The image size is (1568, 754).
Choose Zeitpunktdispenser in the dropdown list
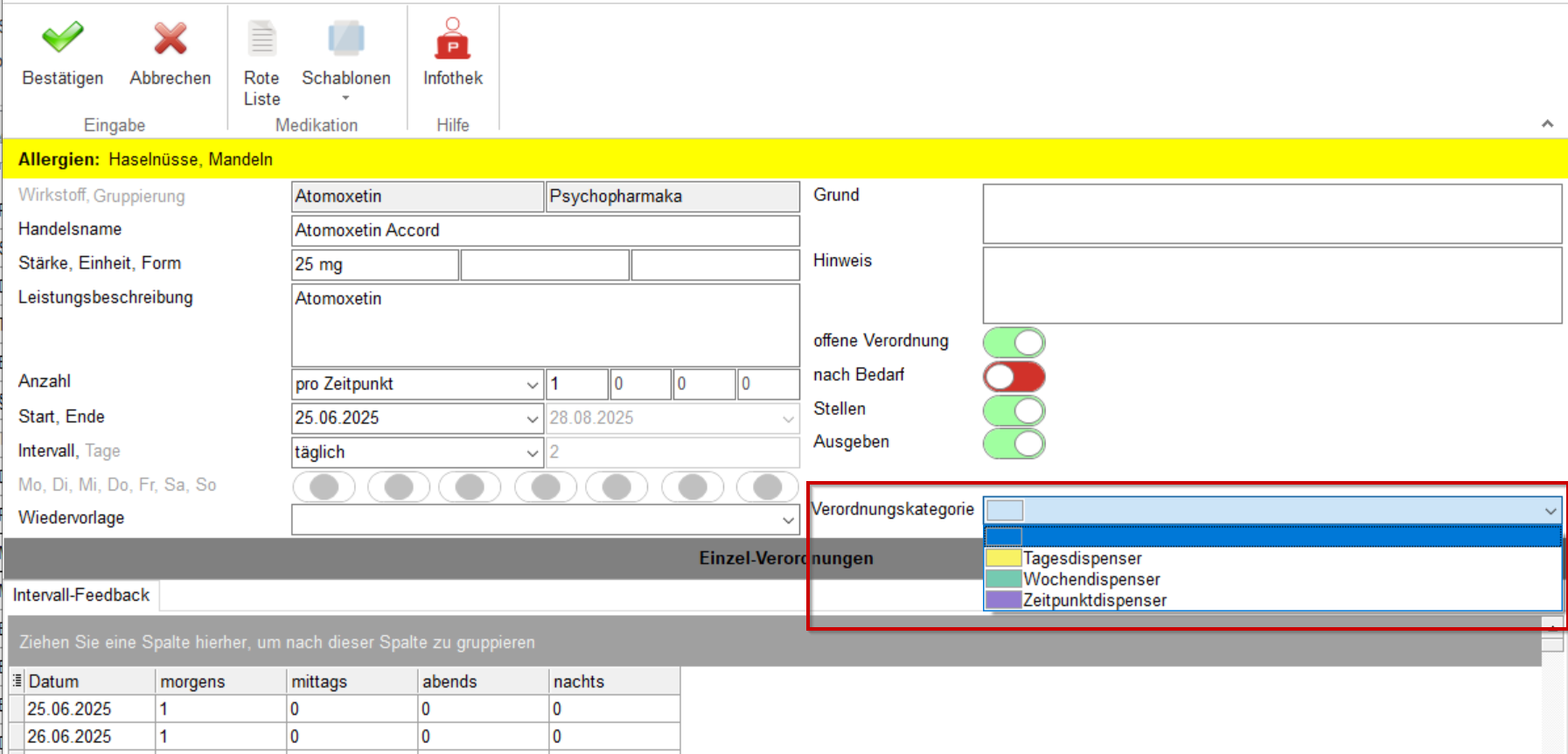pos(1094,600)
